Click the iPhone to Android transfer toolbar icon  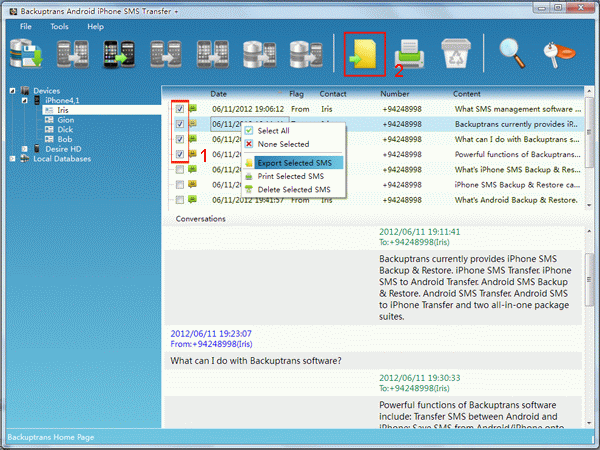(119, 54)
